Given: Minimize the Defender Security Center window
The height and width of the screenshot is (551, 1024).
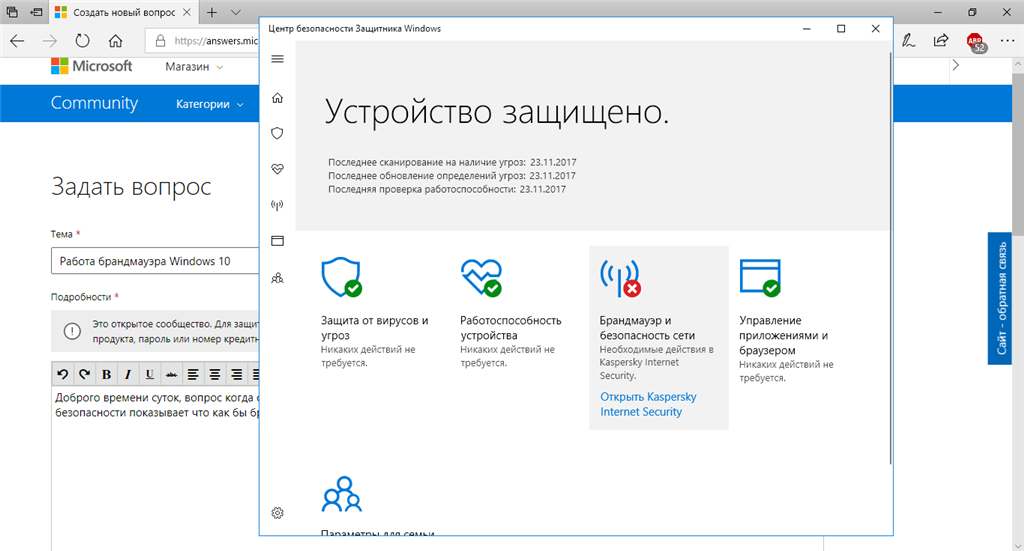Looking at the screenshot, I should coord(807,29).
